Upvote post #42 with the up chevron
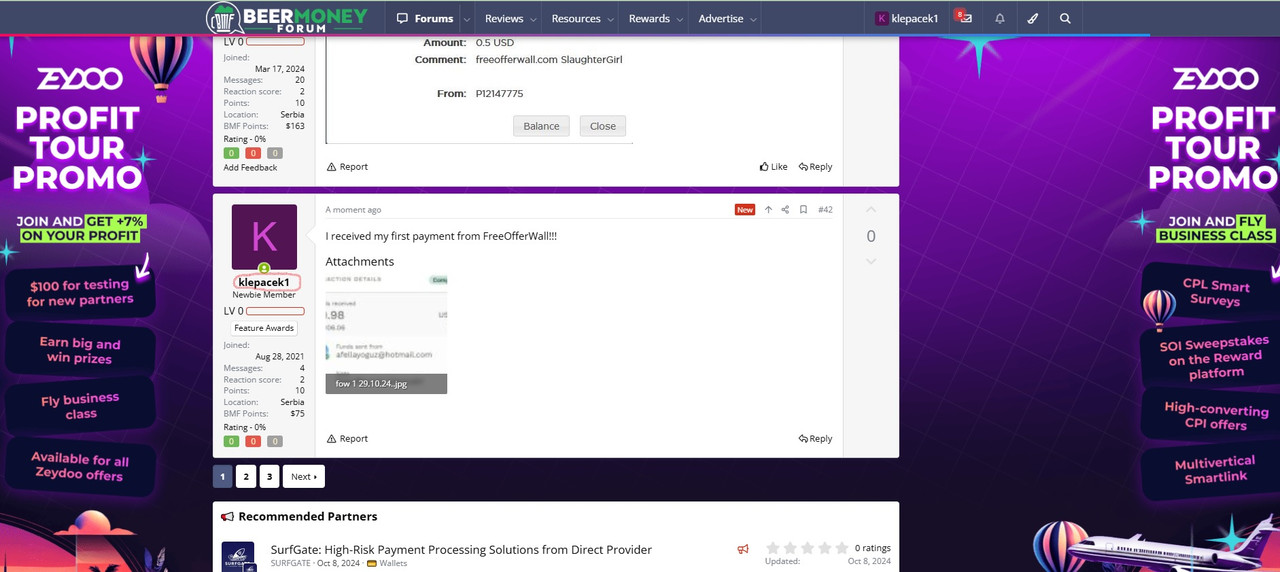Viewport: 1280px width, 572px height. click(x=870, y=210)
